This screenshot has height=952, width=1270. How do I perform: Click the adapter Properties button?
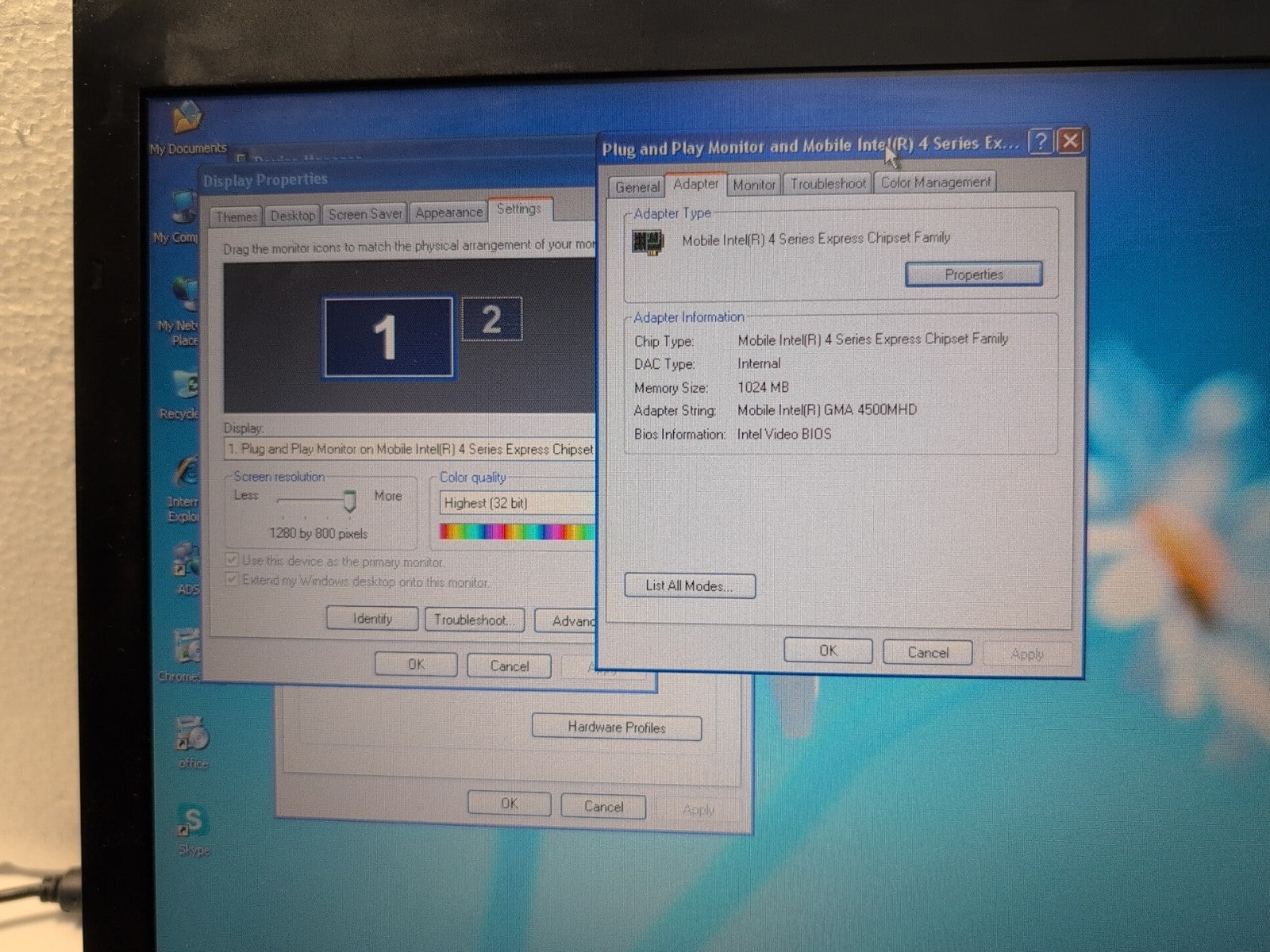(973, 274)
